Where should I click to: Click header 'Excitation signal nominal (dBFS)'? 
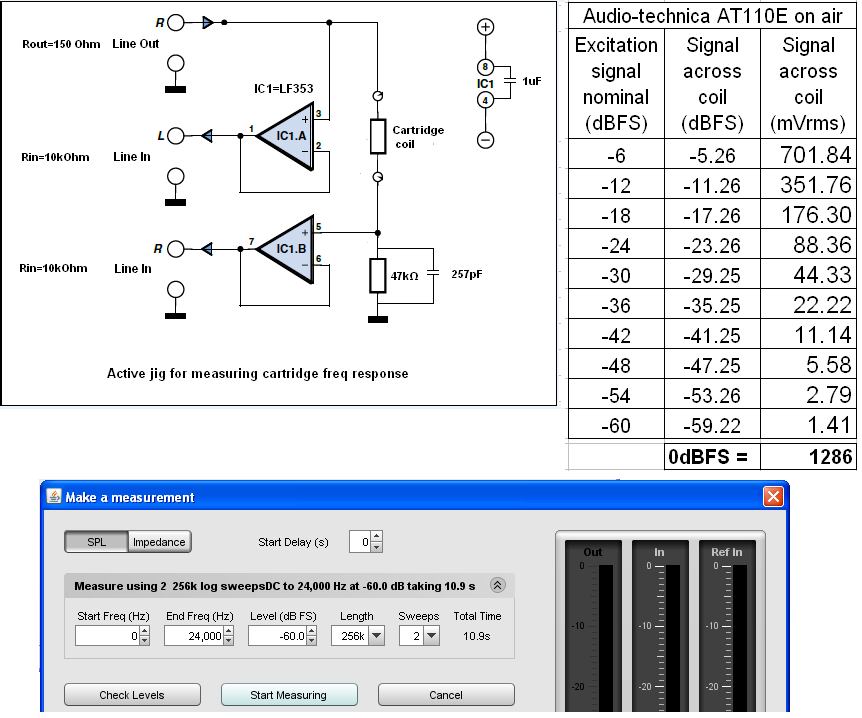point(616,84)
